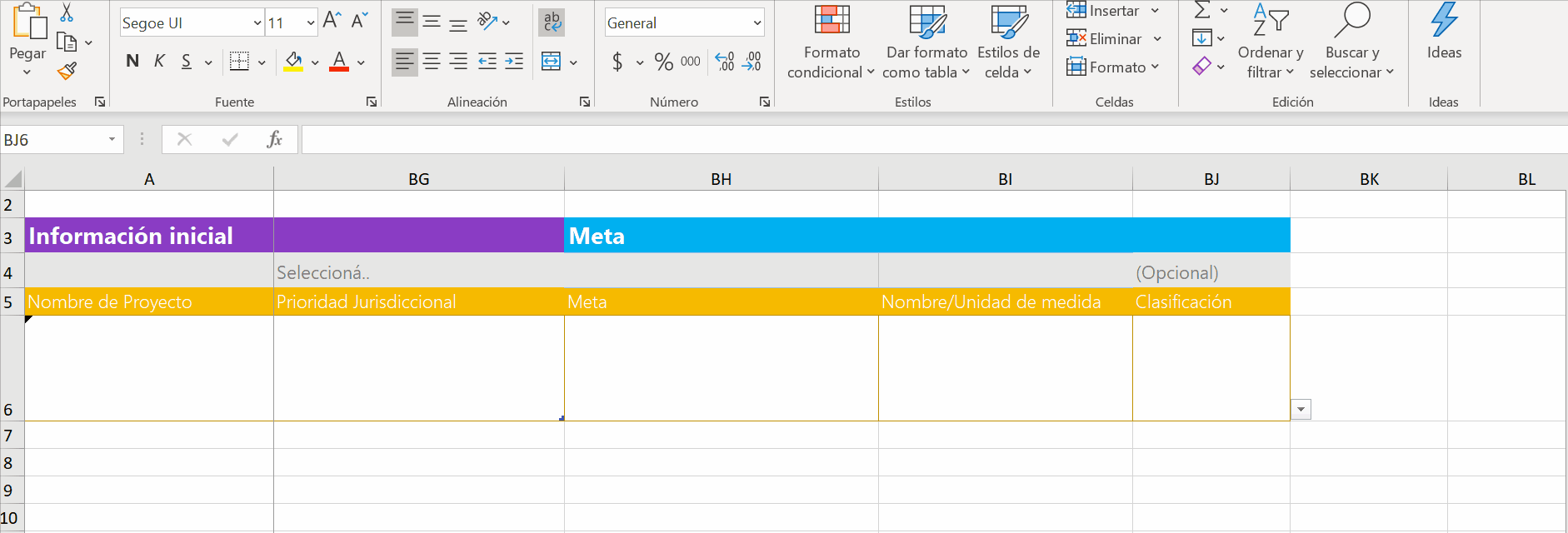Open the dropdown arrow beside cell BJ6
The height and width of the screenshot is (533, 1568).
coord(1301,410)
